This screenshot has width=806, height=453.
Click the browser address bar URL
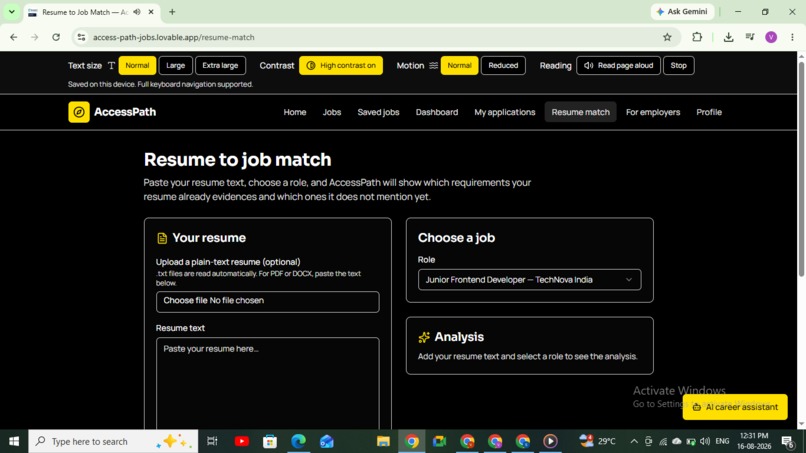click(174, 37)
